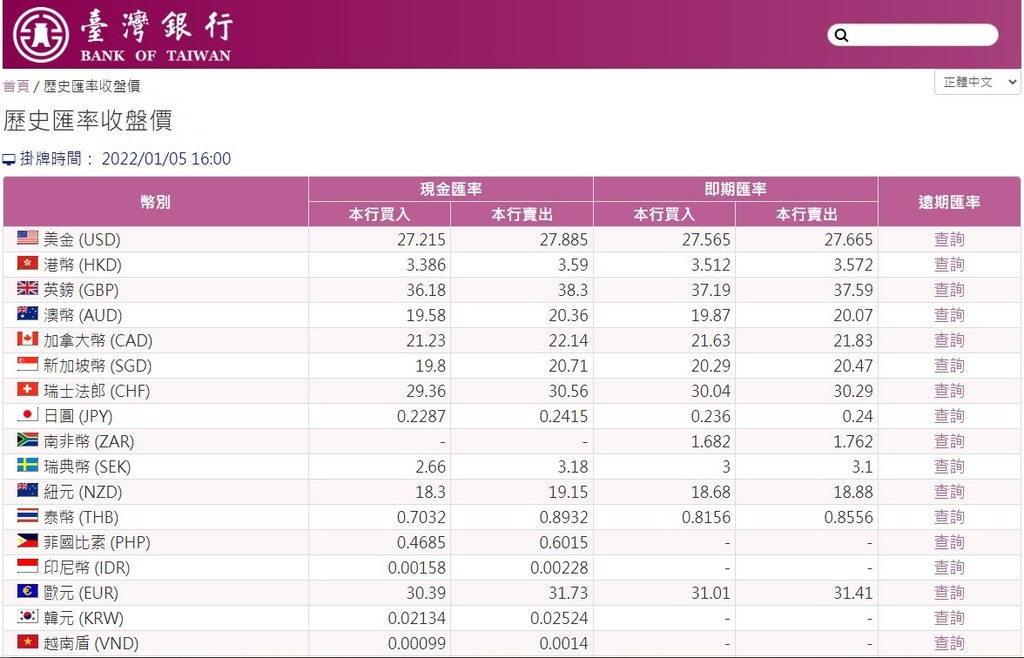Open 查詢 forward rate for GBP

949,290
